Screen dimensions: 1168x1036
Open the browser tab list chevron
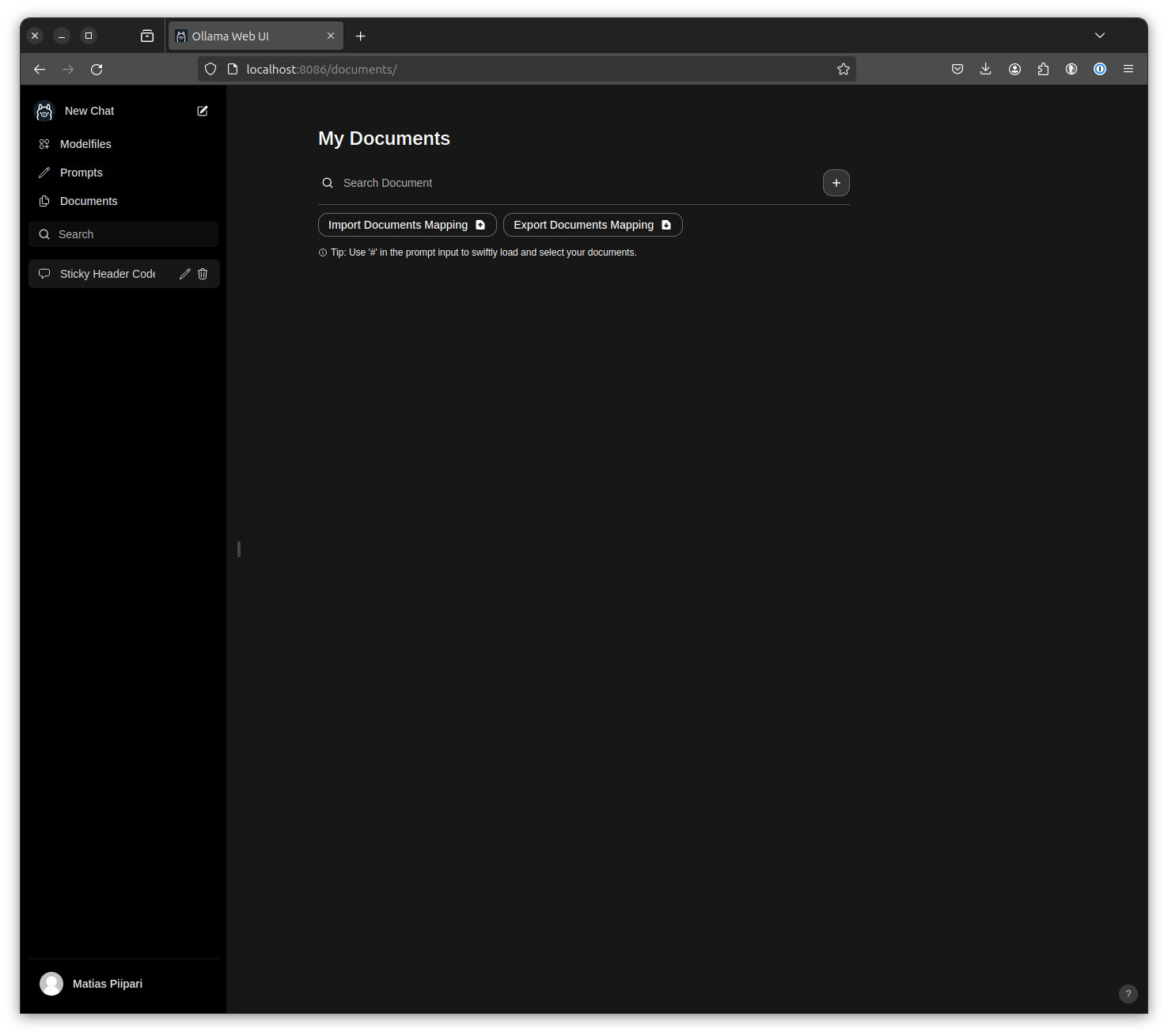[1100, 36]
